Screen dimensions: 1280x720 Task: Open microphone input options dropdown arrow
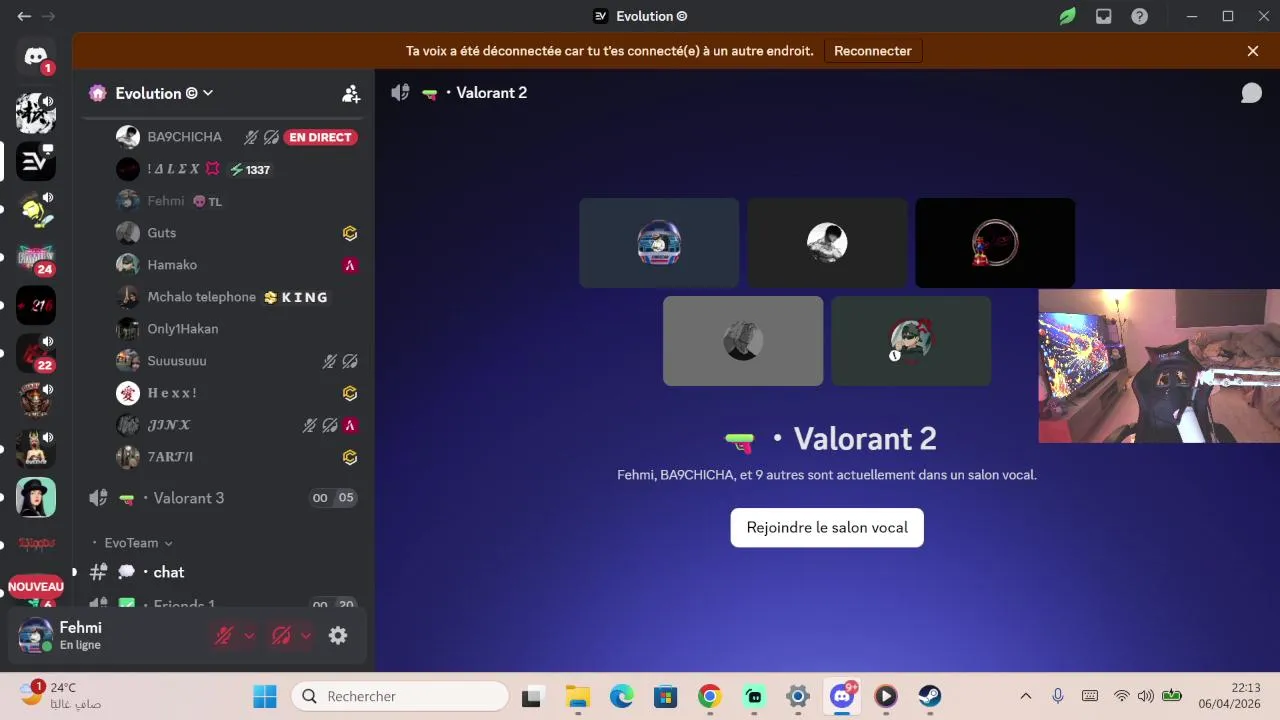pos(249,635)
